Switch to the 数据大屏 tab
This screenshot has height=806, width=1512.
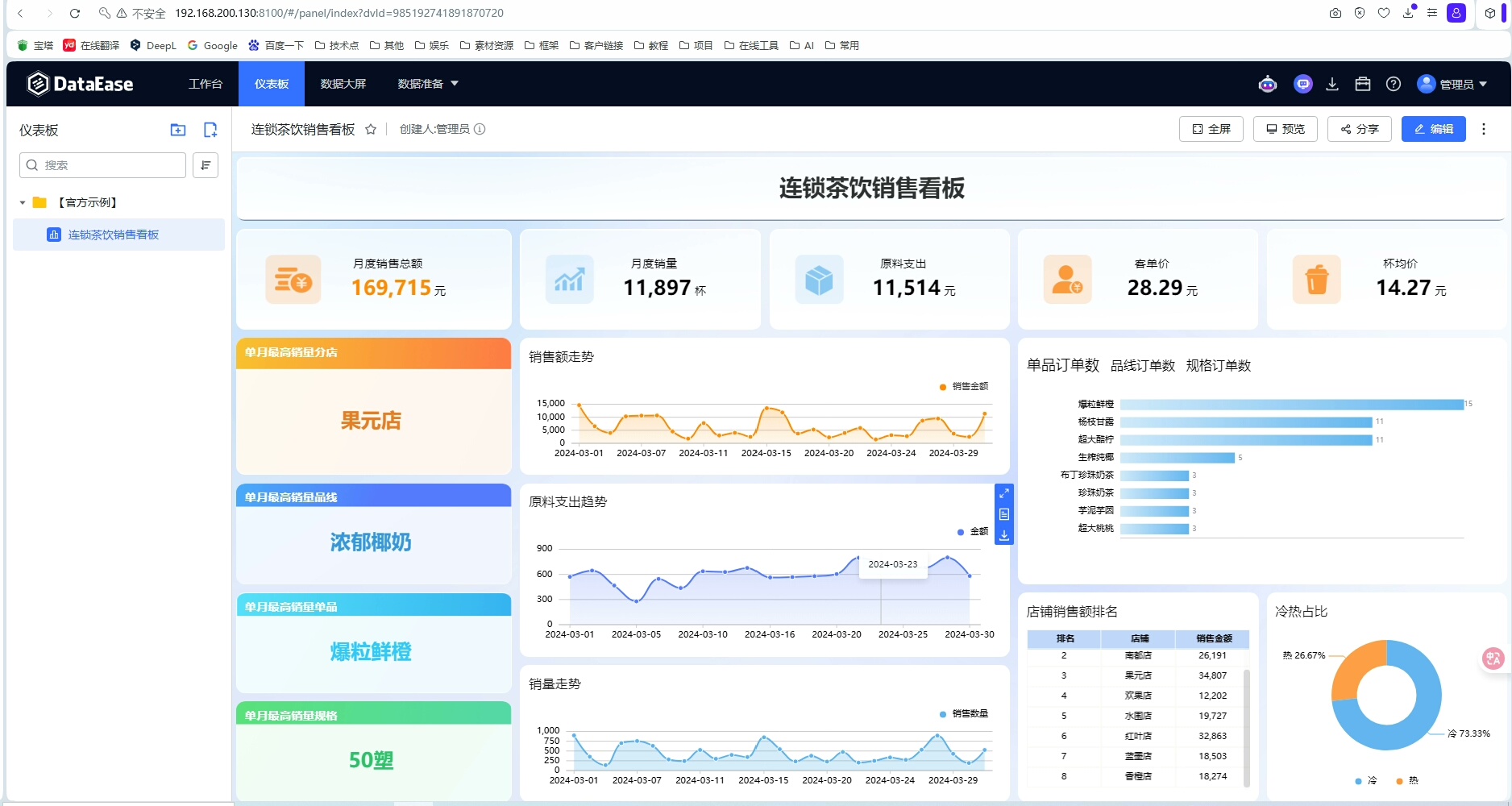(x=343, y=84)
